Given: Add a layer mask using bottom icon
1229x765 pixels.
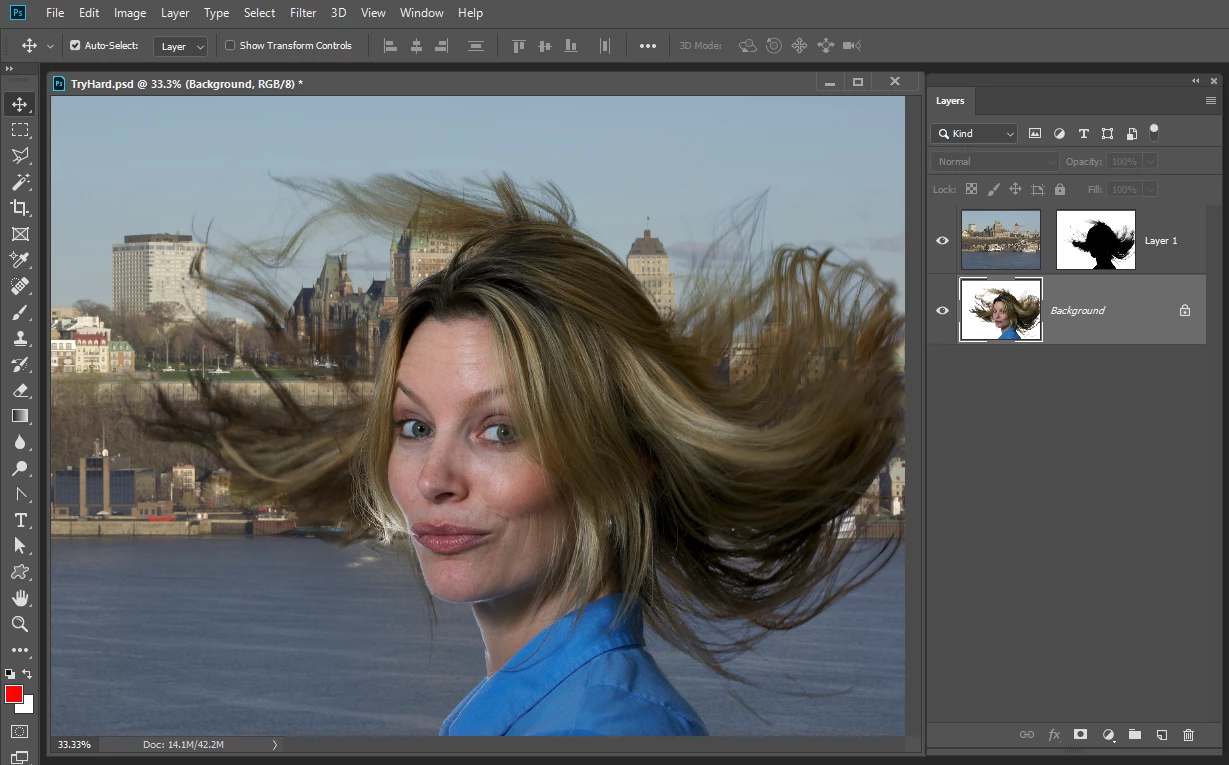Looking at the screenshot, I should click(x=1080, y=735).
